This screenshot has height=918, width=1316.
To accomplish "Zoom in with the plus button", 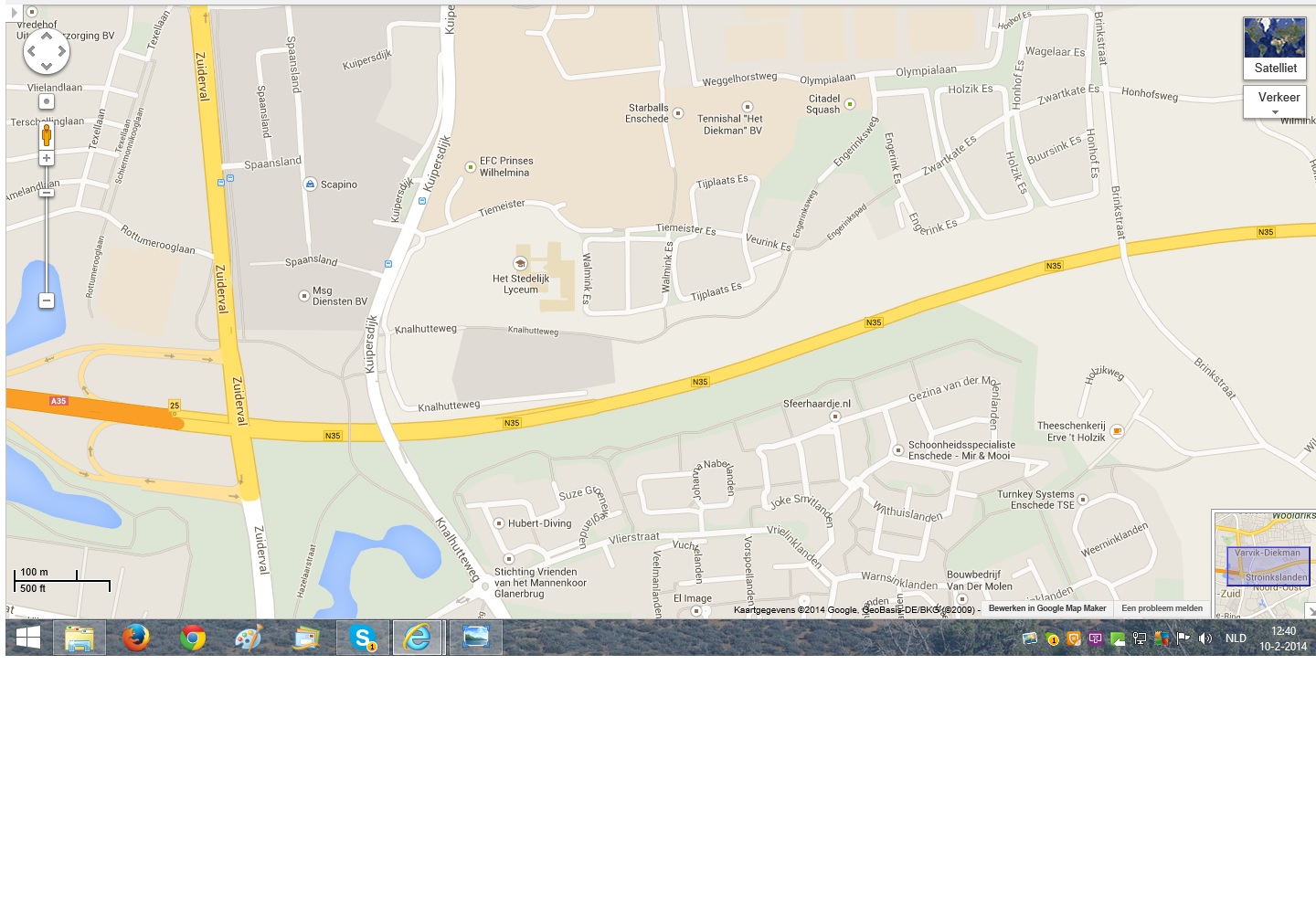I will (x=47, y=159).
